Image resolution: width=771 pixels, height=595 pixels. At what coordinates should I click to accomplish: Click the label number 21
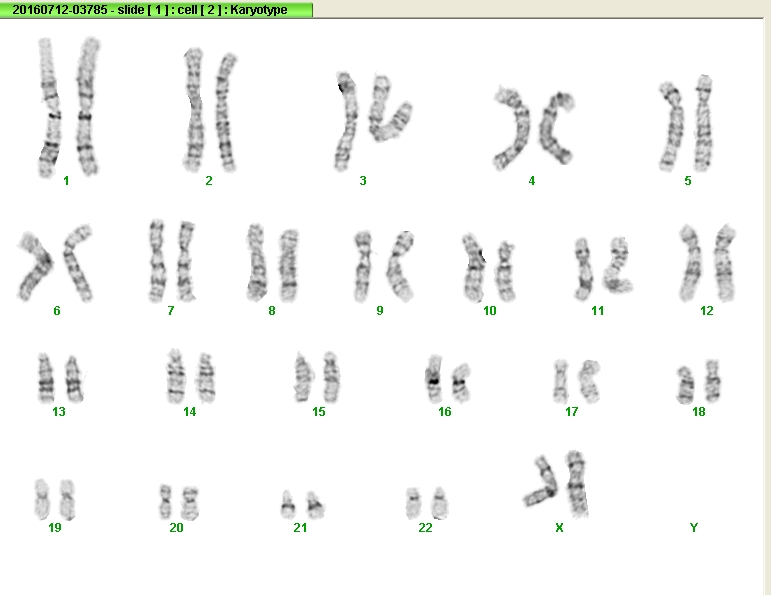click(300, 528)
